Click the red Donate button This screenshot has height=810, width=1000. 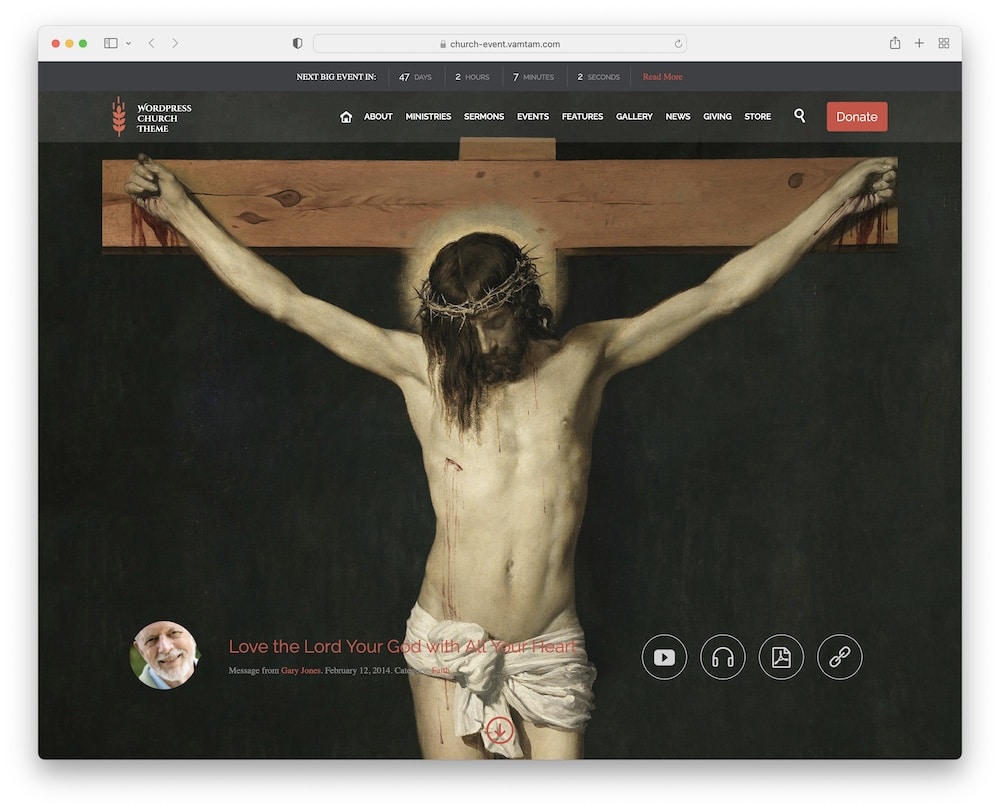click(857, 117)
